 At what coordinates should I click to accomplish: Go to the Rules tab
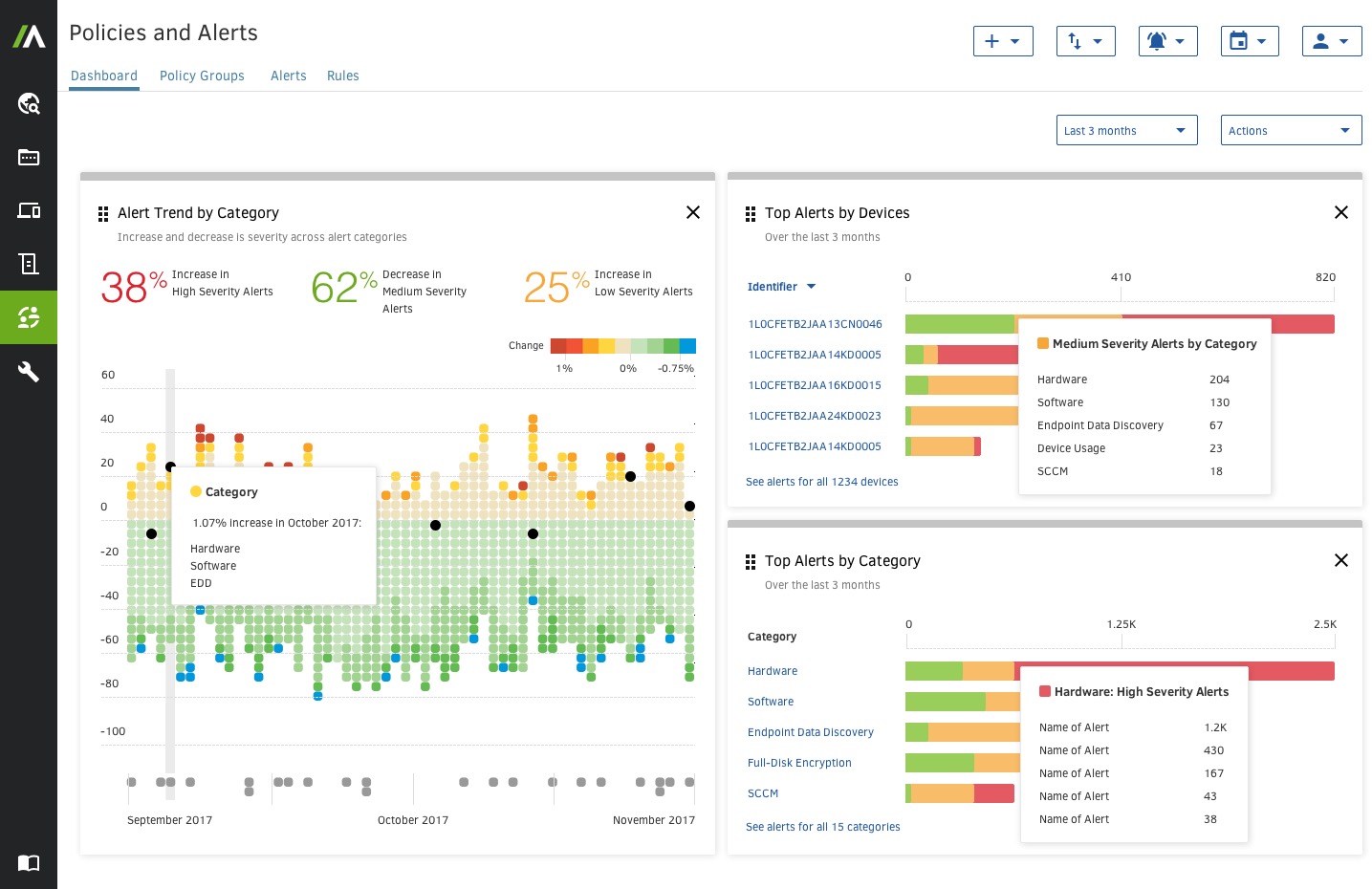pyautogui.click(x=342, y=76)
